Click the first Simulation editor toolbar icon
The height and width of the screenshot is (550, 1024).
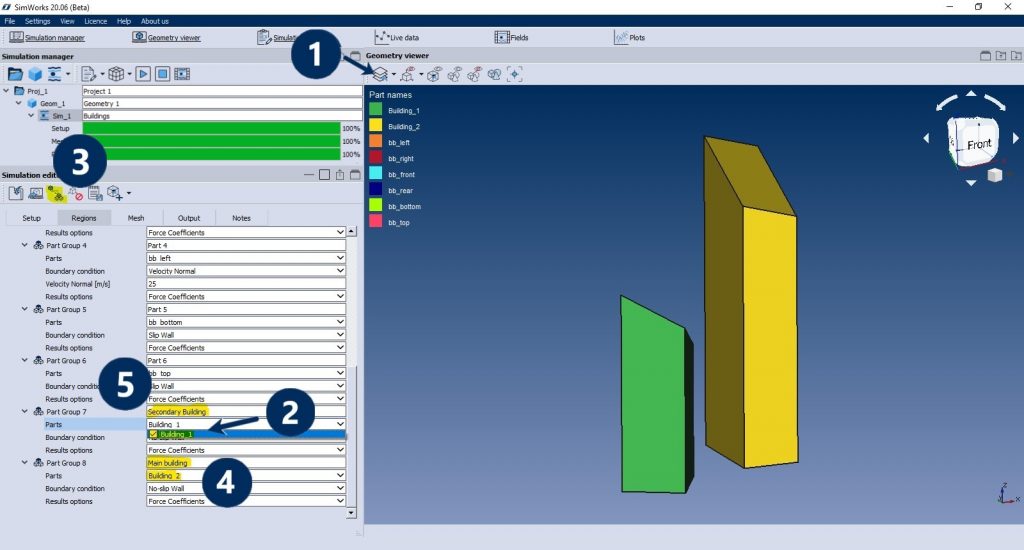pyautogui.click(x=16, y=193)
